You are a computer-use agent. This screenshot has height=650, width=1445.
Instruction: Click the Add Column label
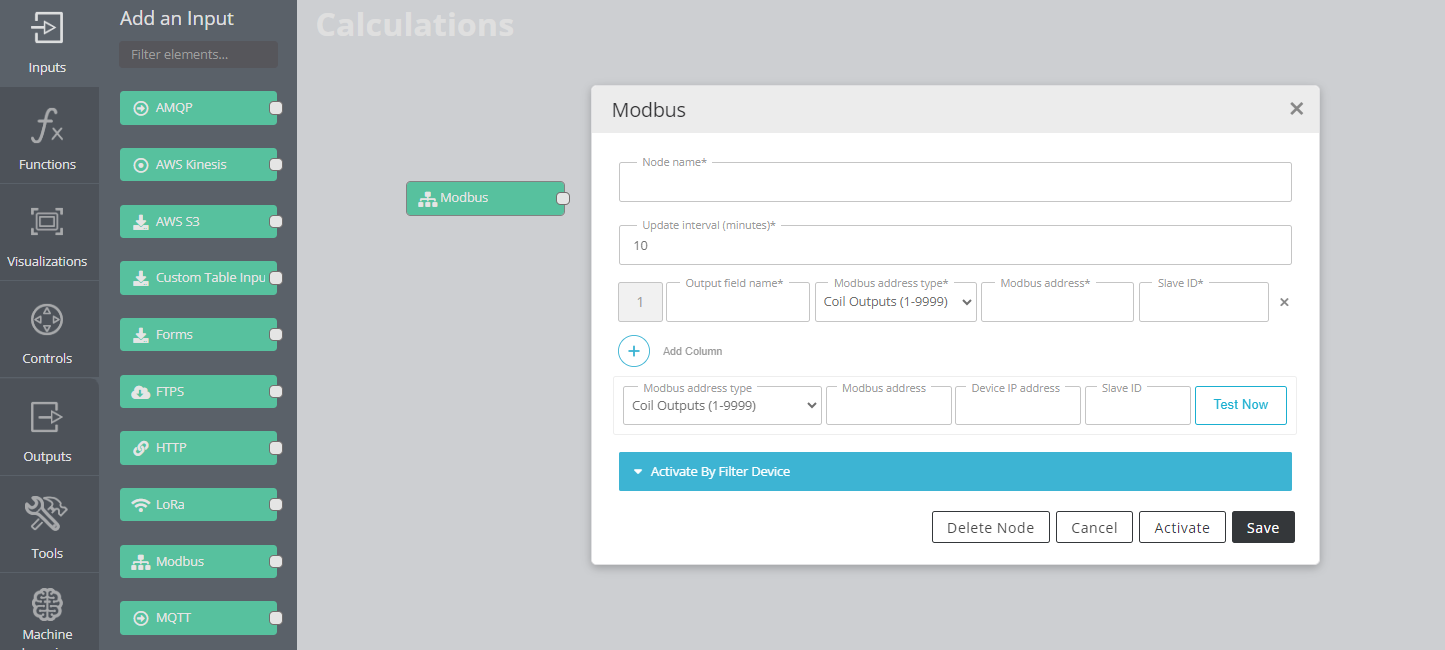[692, 351]
